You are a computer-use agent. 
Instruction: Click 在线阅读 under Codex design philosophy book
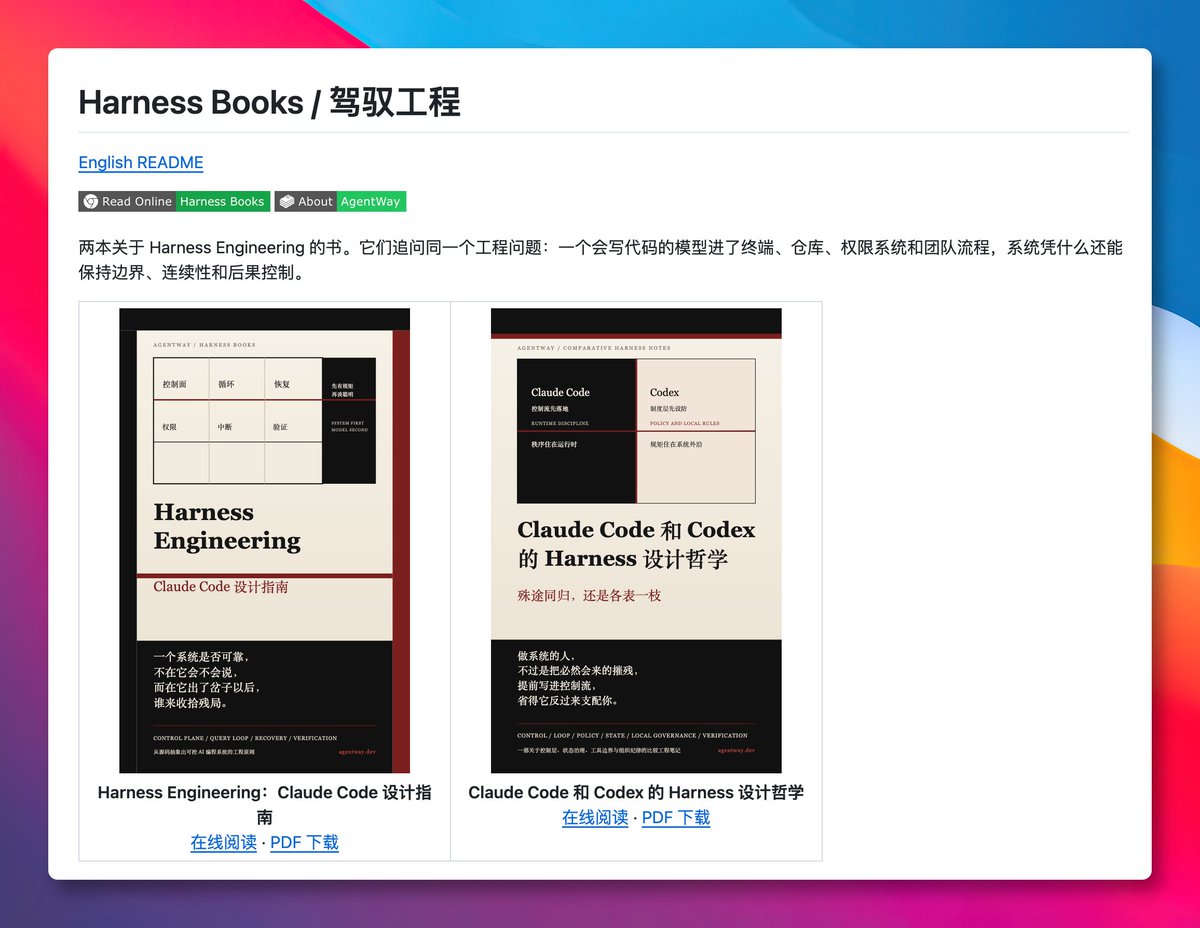coord(595,817)
